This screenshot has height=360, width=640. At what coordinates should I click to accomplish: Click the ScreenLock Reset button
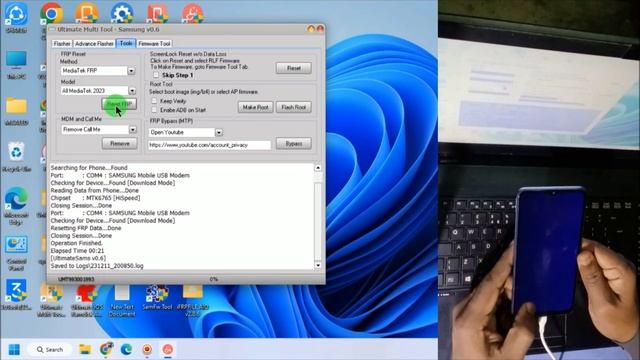pos(294,68)
